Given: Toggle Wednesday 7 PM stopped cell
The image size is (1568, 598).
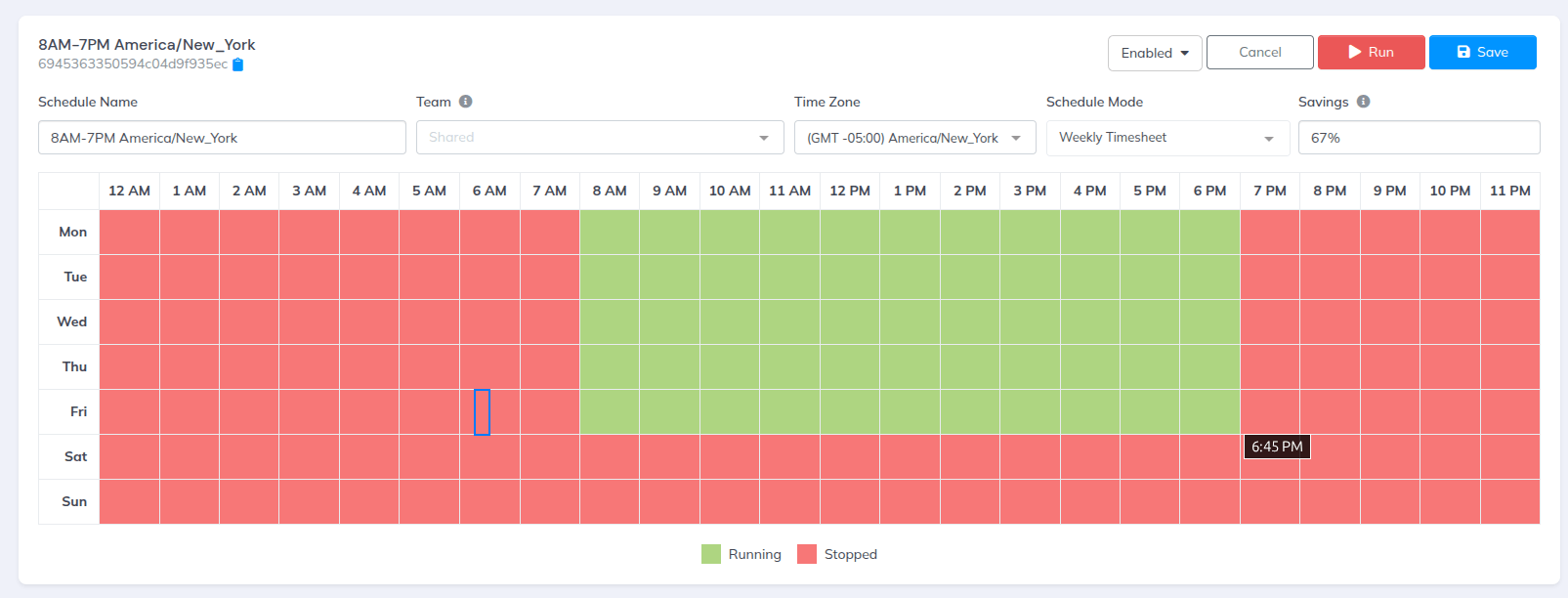Looking at the screenshot, I should click(x=1269, y=322).
